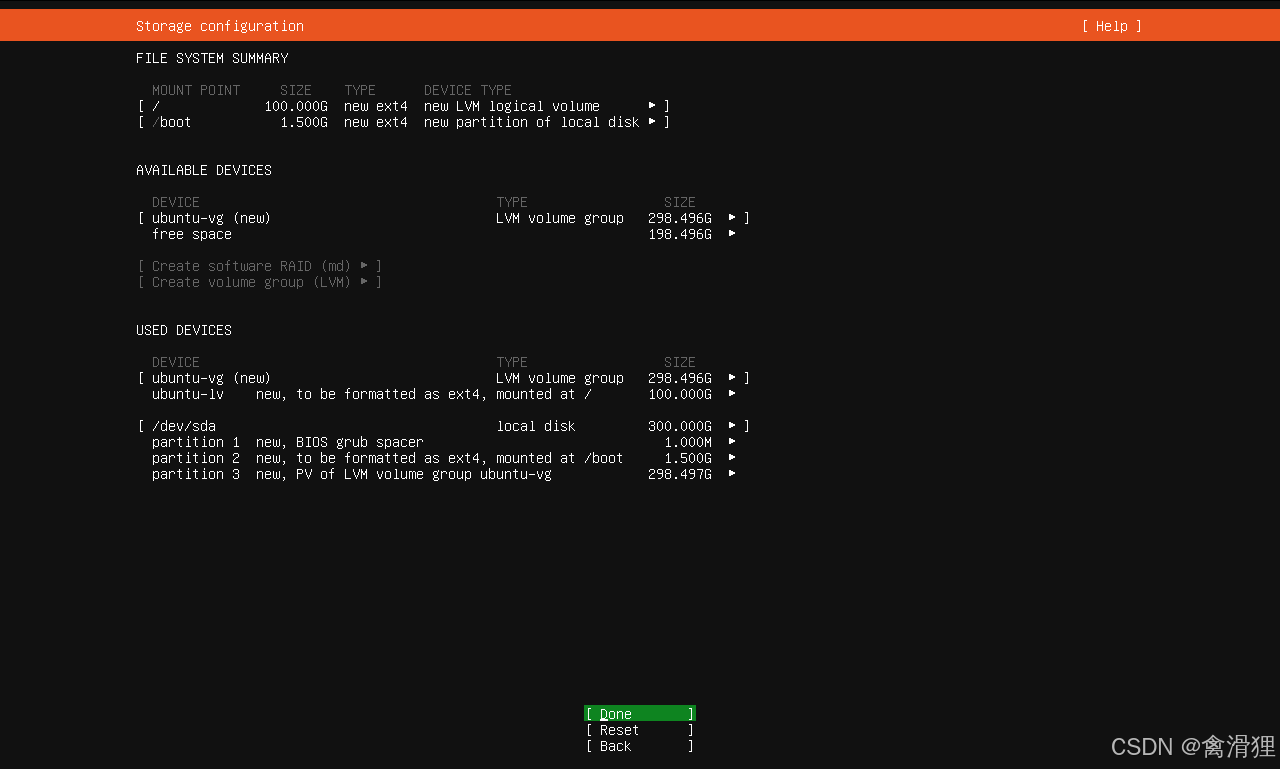
Task: Select the /dev/sda disk row
Action: point(444,426)
